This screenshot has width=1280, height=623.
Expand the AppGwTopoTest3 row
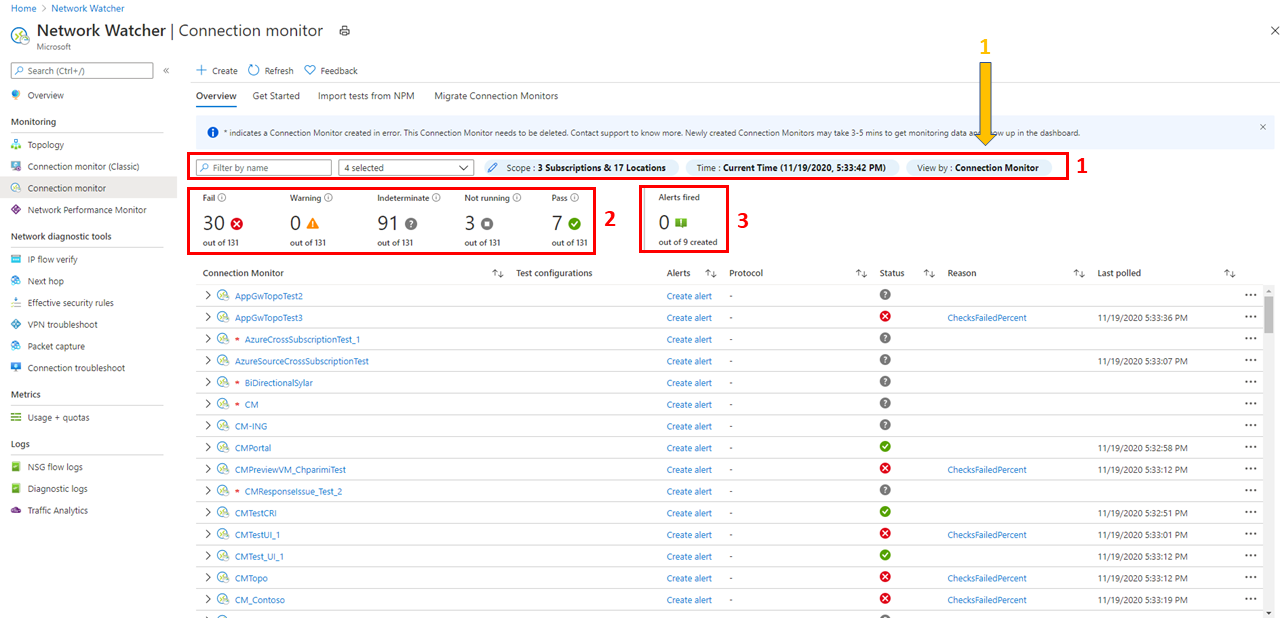click(x=208, y=317)
